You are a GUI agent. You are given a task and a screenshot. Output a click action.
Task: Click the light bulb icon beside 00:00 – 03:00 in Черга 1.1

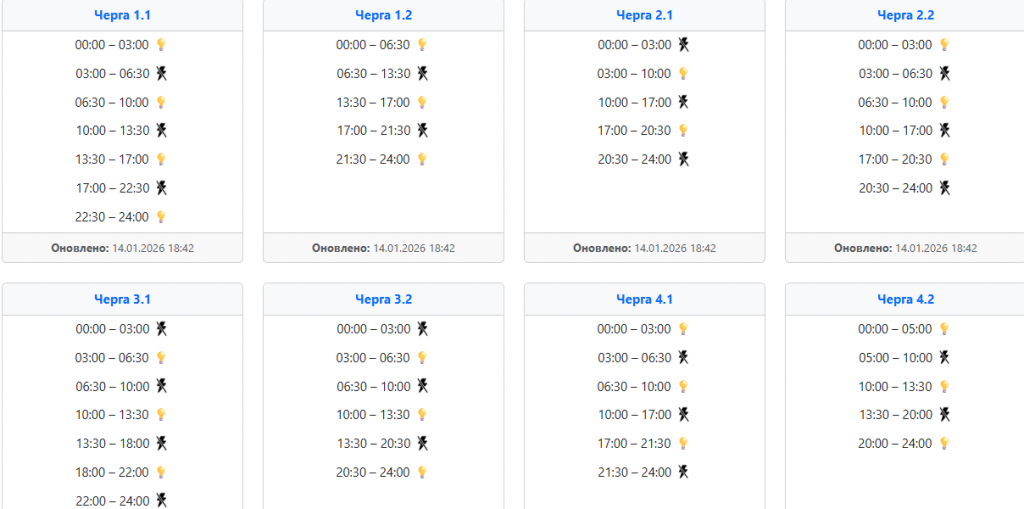click(161, 45)
